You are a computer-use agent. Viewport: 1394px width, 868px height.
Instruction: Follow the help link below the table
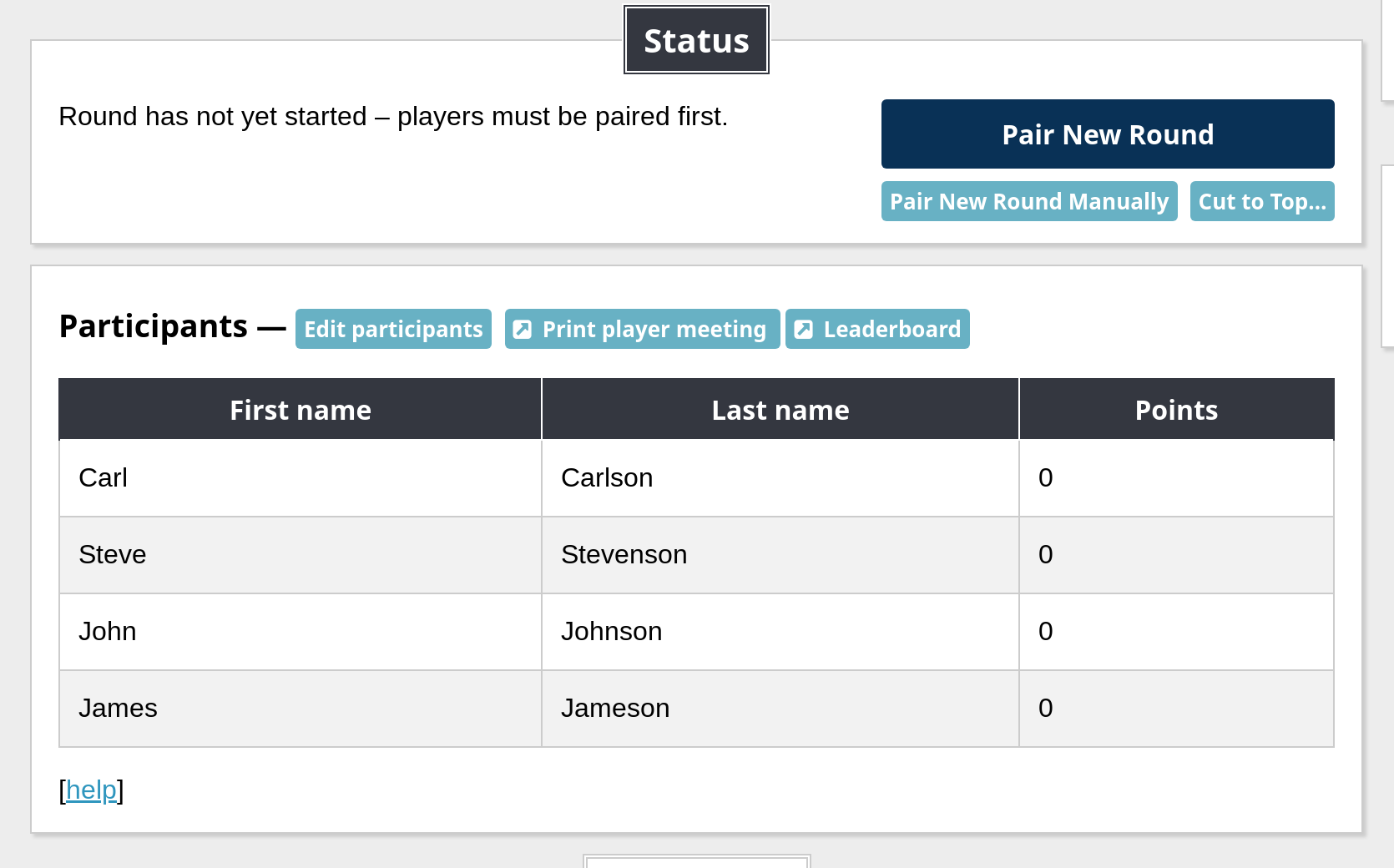pos(91,790)
